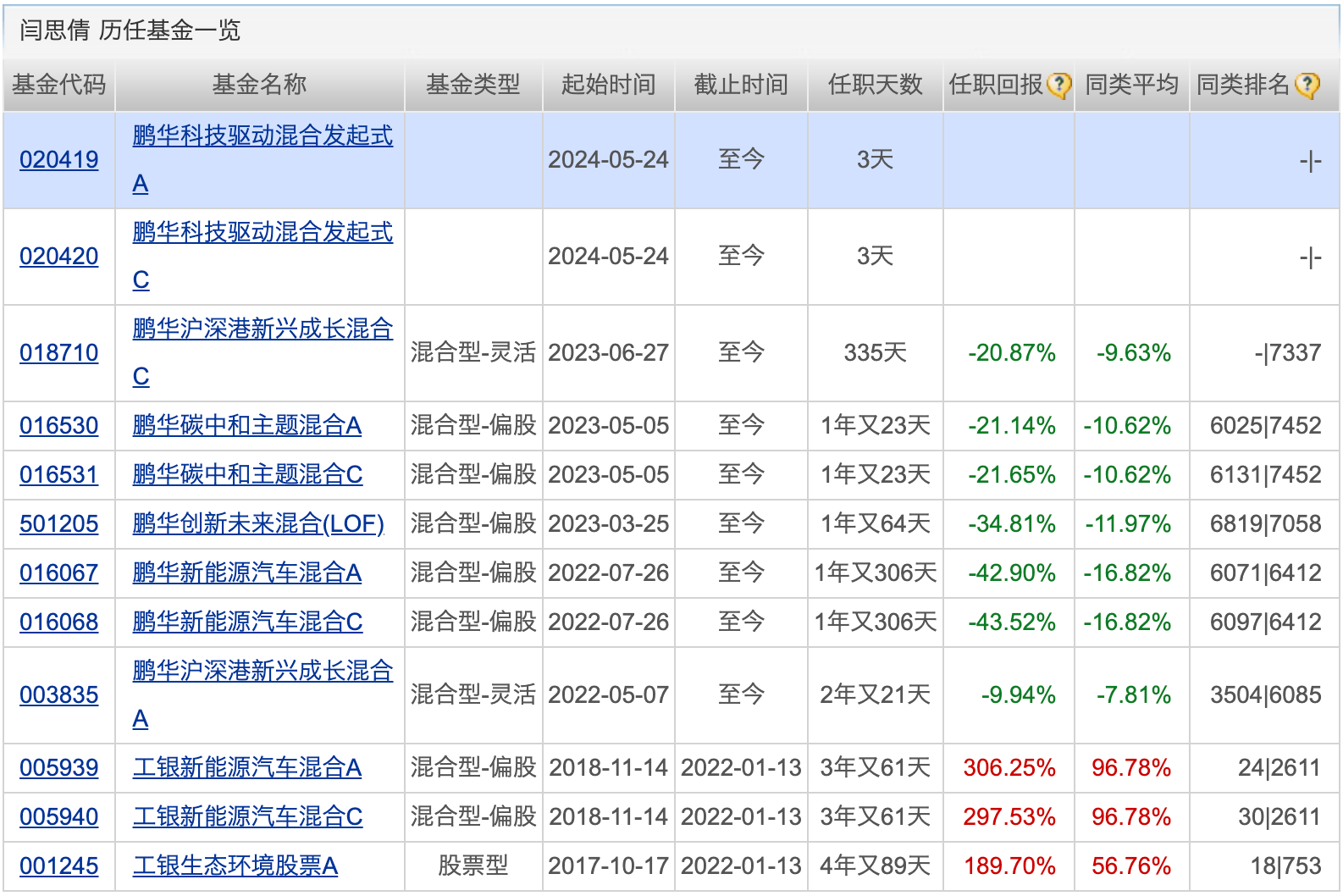Open 鹏华新能源汽车混合C fund link
The height and width of the screenshot is (896, 1343).
[x=247, y=622]
